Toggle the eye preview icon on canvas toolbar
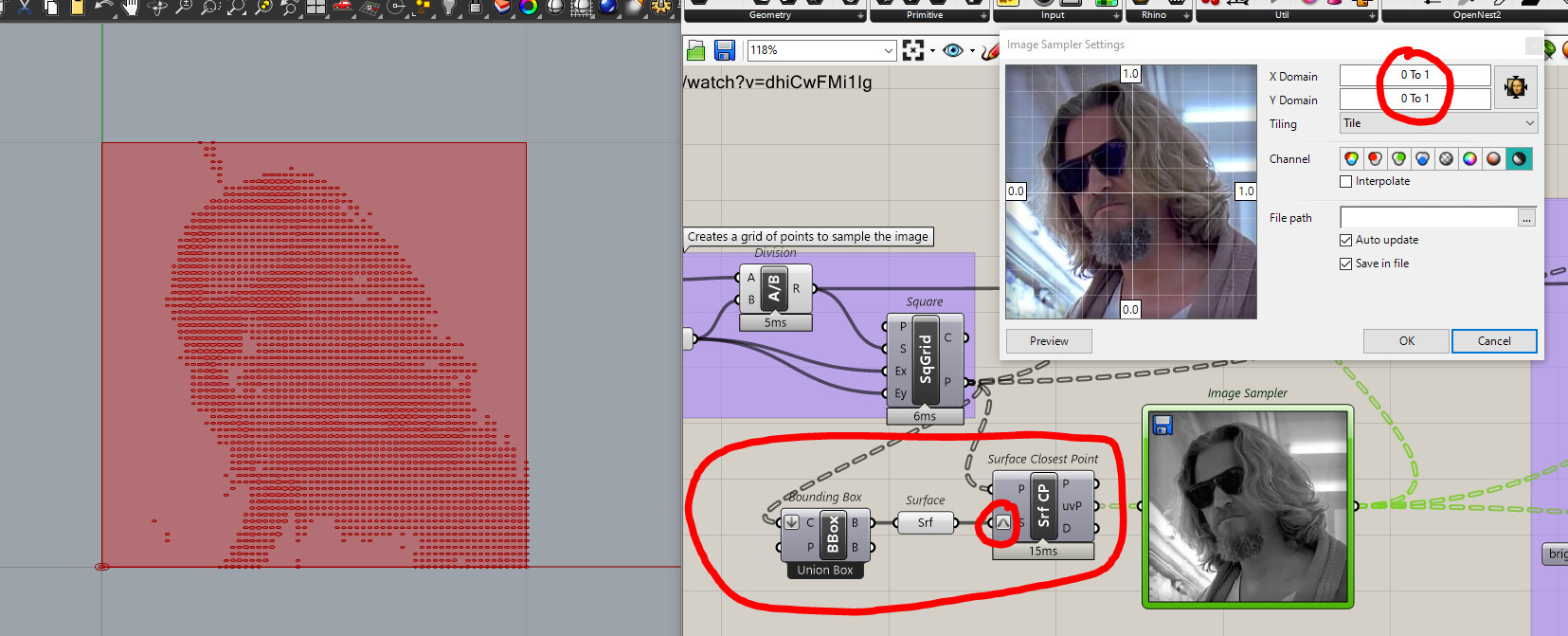 (953, 50)
